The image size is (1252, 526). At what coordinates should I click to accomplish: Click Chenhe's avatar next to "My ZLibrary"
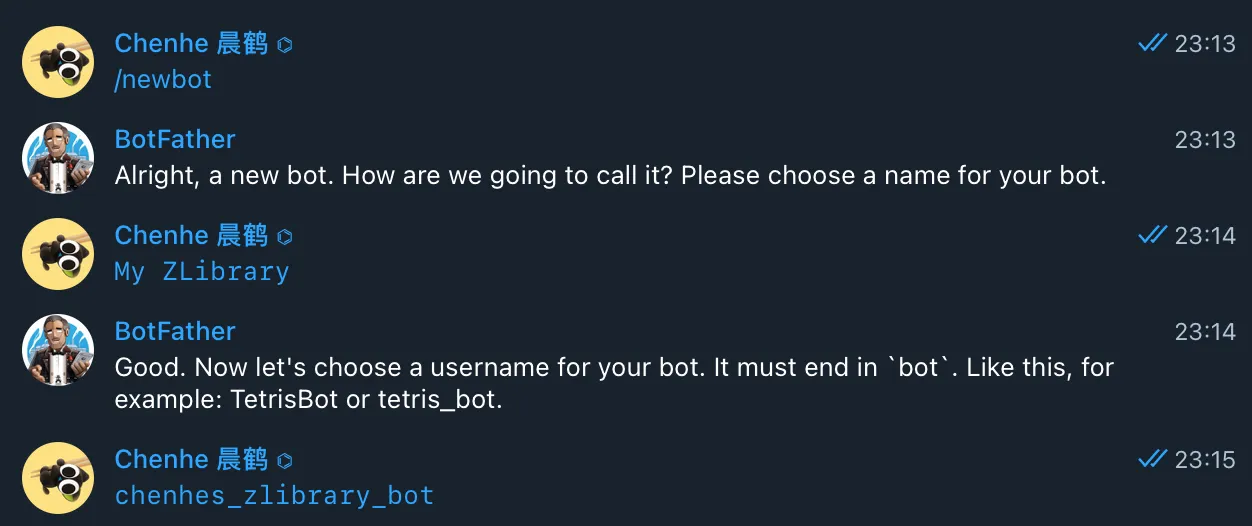58,254
